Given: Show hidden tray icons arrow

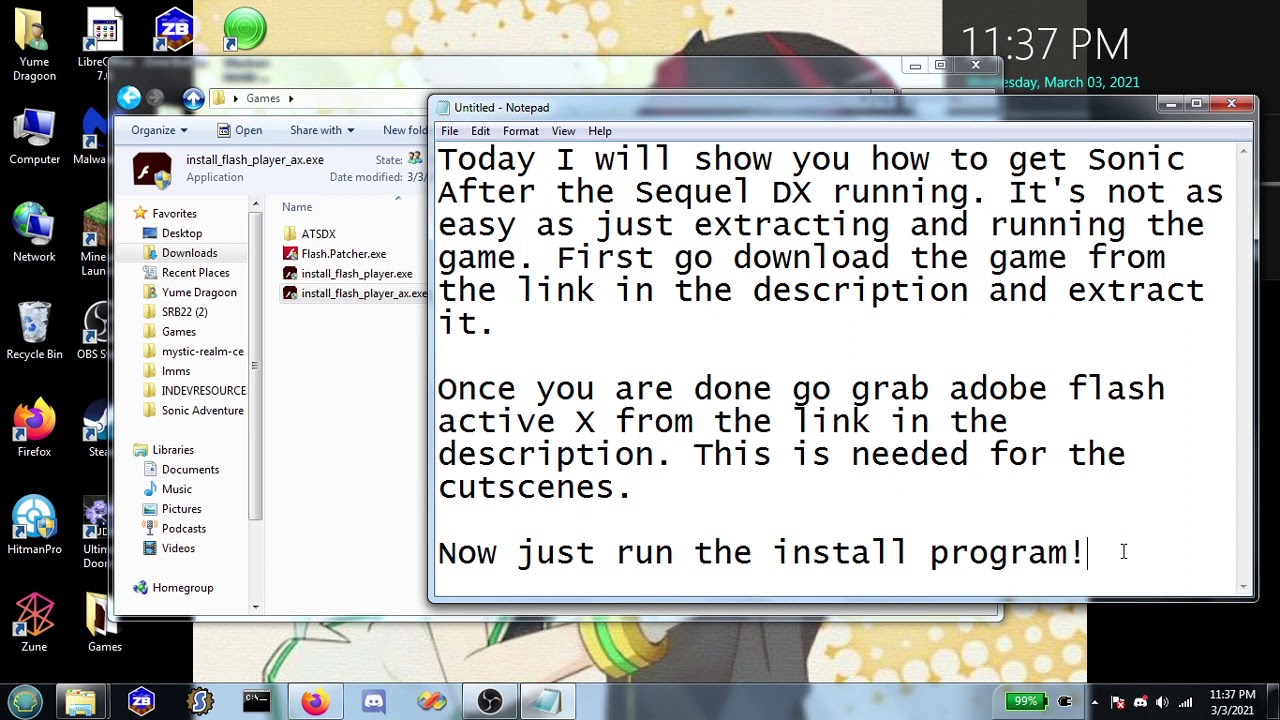Looking at the screenshot, I should 1095,702.
